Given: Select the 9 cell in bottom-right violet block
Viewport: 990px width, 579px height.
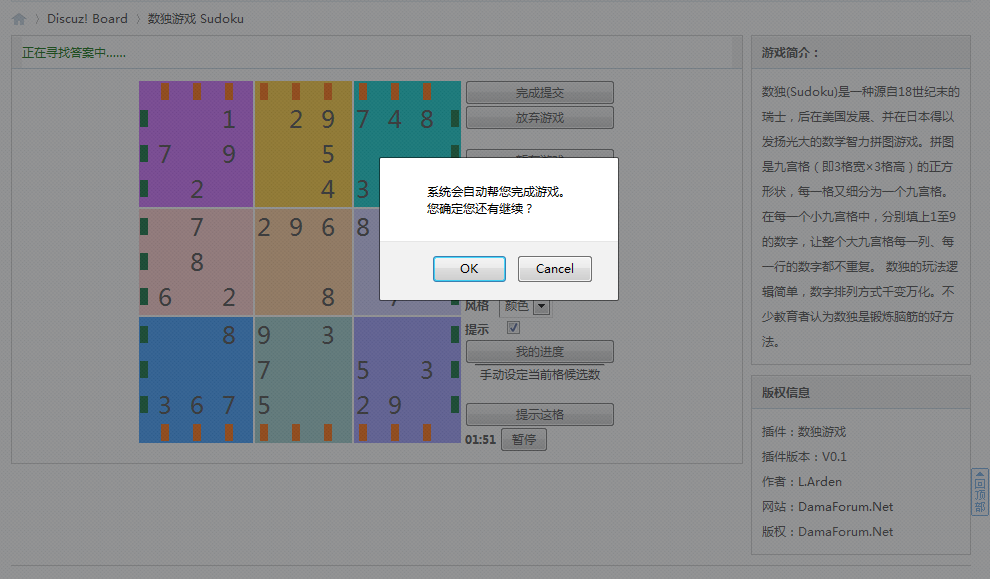Looking at the screenshot, I should click(x=395, y=405).
